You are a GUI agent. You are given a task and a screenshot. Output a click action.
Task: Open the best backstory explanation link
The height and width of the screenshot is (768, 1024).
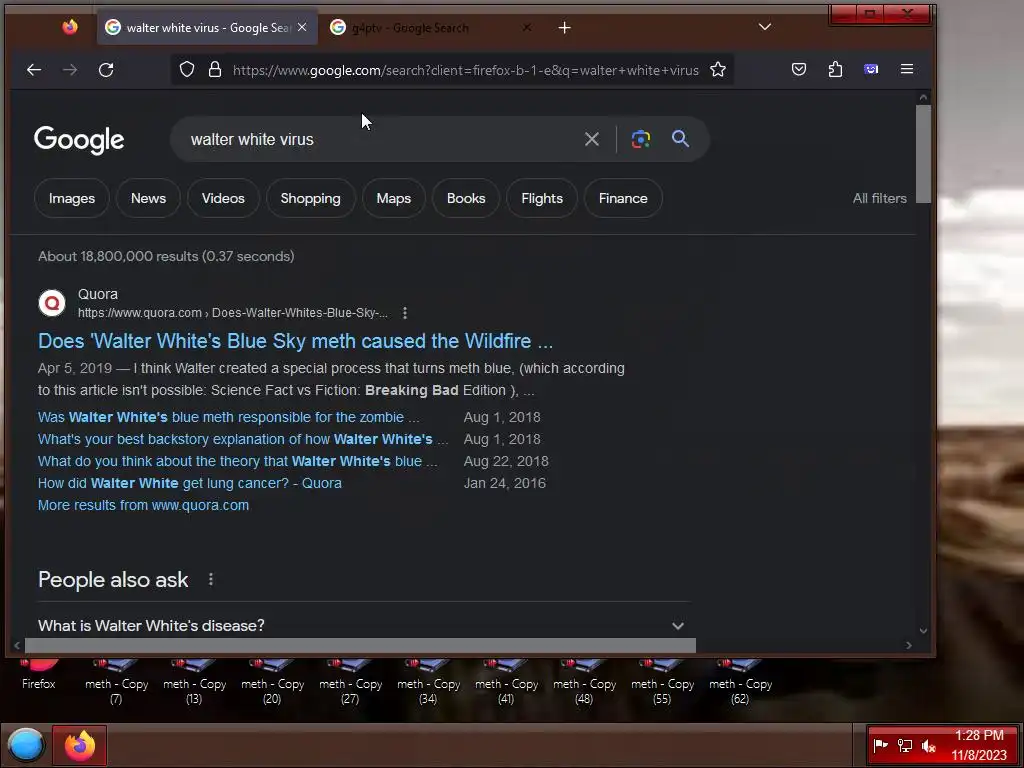coord(243,440)
